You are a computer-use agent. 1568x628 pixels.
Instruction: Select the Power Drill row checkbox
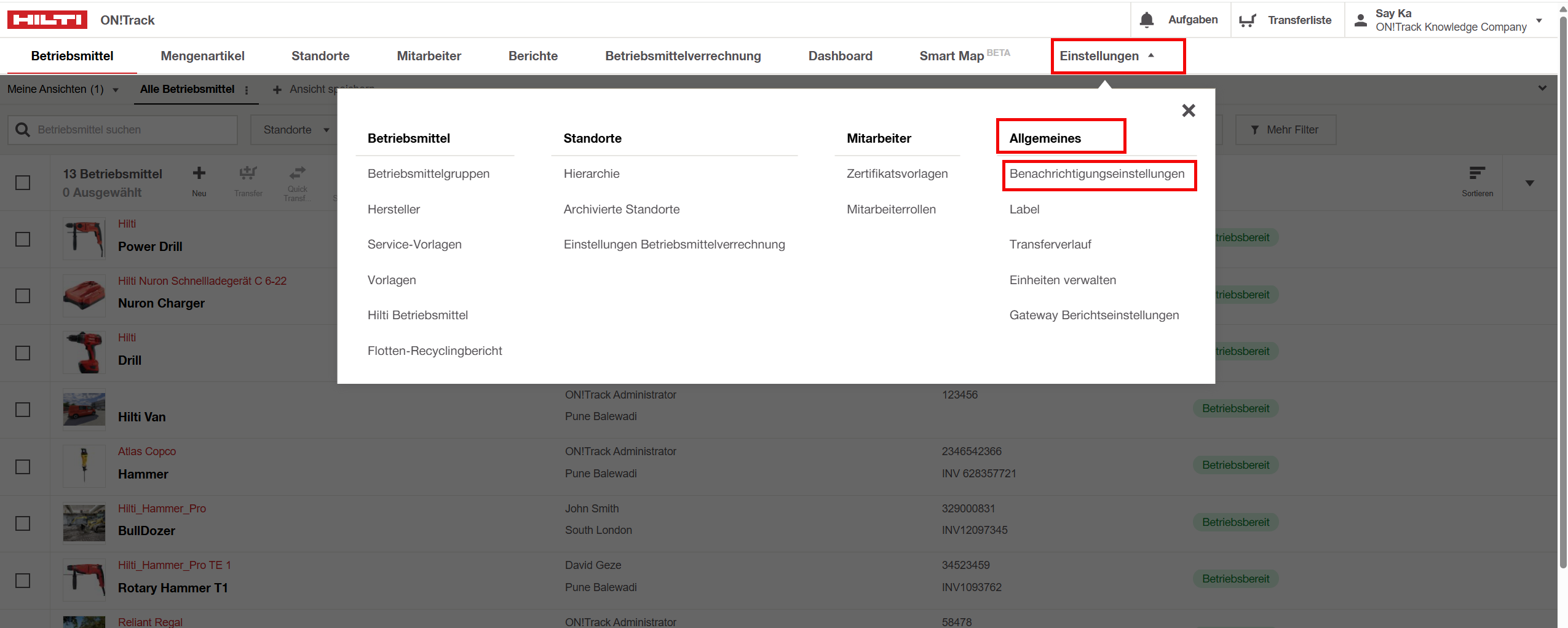coord(23,239)
